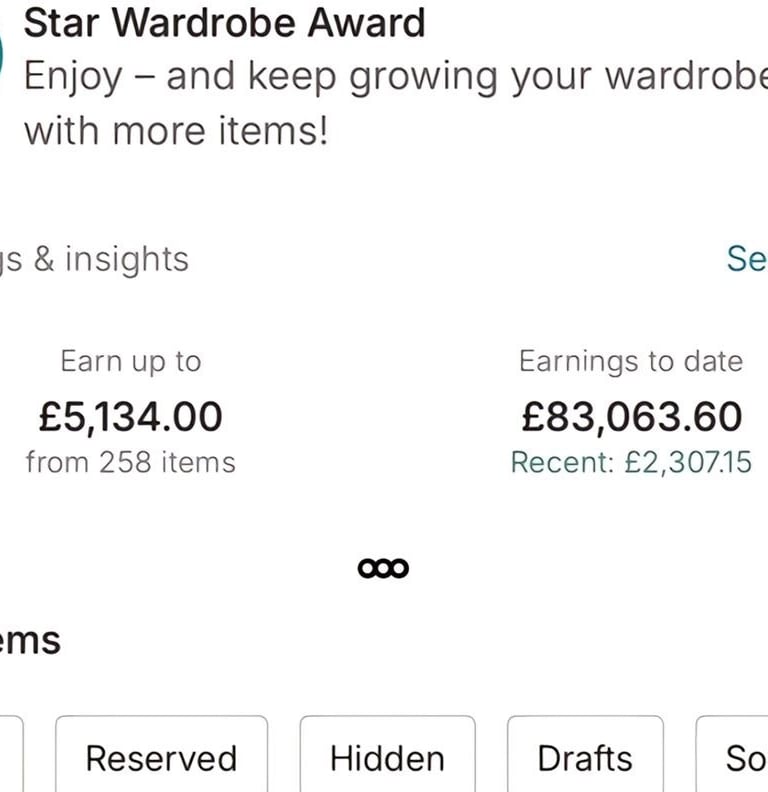Select the 'Earn up to' label

click(x=131, y=362)
